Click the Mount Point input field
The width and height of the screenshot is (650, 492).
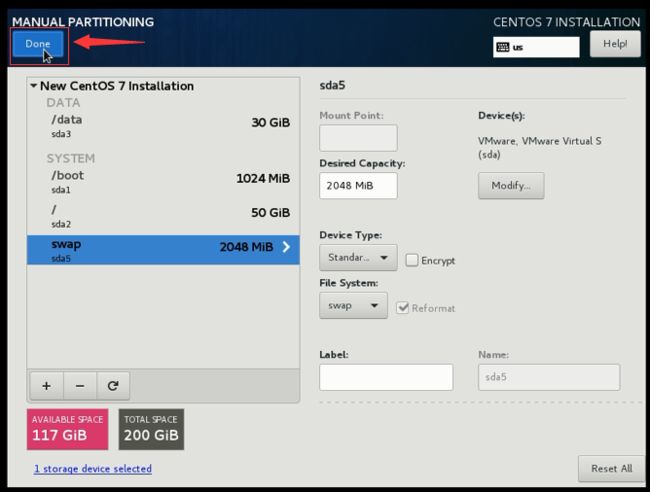click(358, 138)
